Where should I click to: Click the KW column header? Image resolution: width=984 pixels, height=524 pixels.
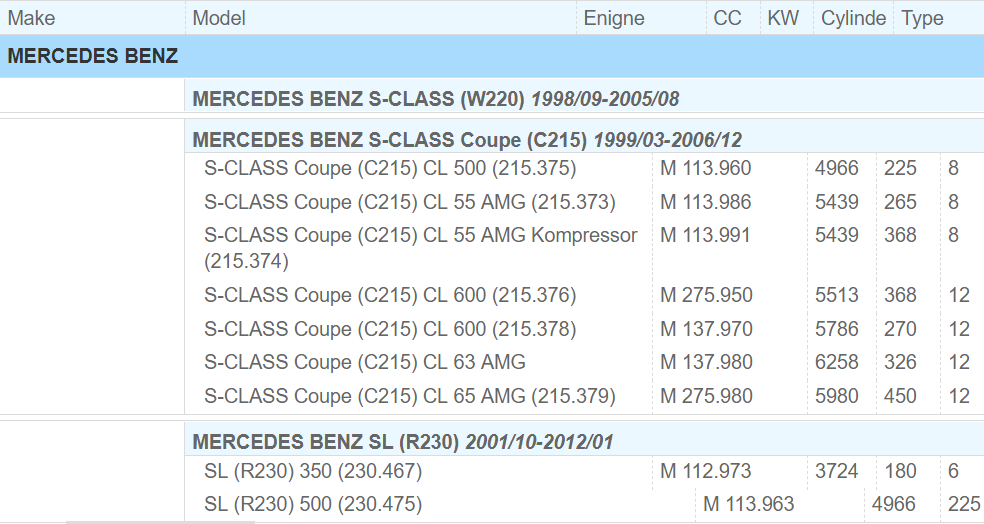[783, 18]
